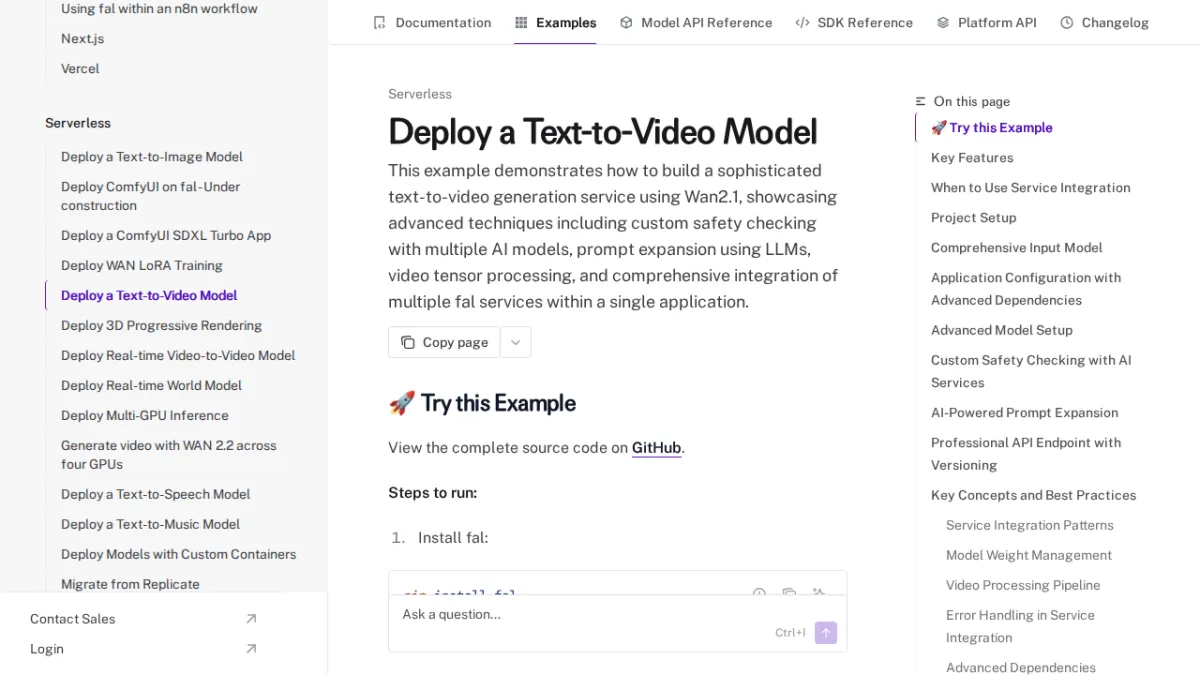Click the Serverless group header in sidebar
Viewport: 1200px width, 675px height.
click(78, 123)
